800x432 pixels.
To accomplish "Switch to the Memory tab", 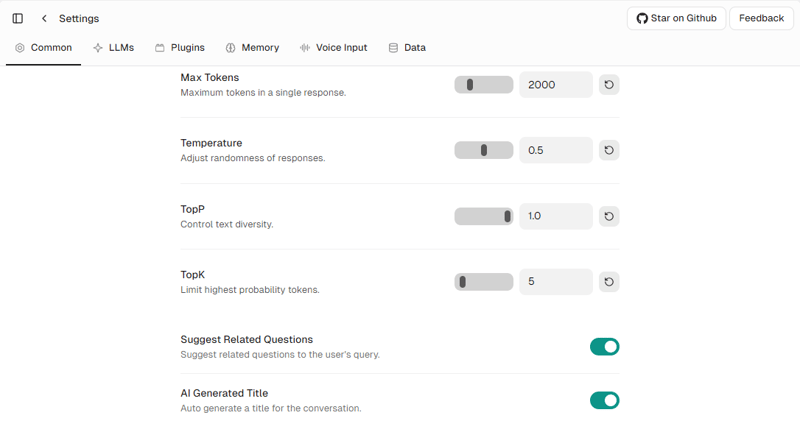I will tap(252, 47).
